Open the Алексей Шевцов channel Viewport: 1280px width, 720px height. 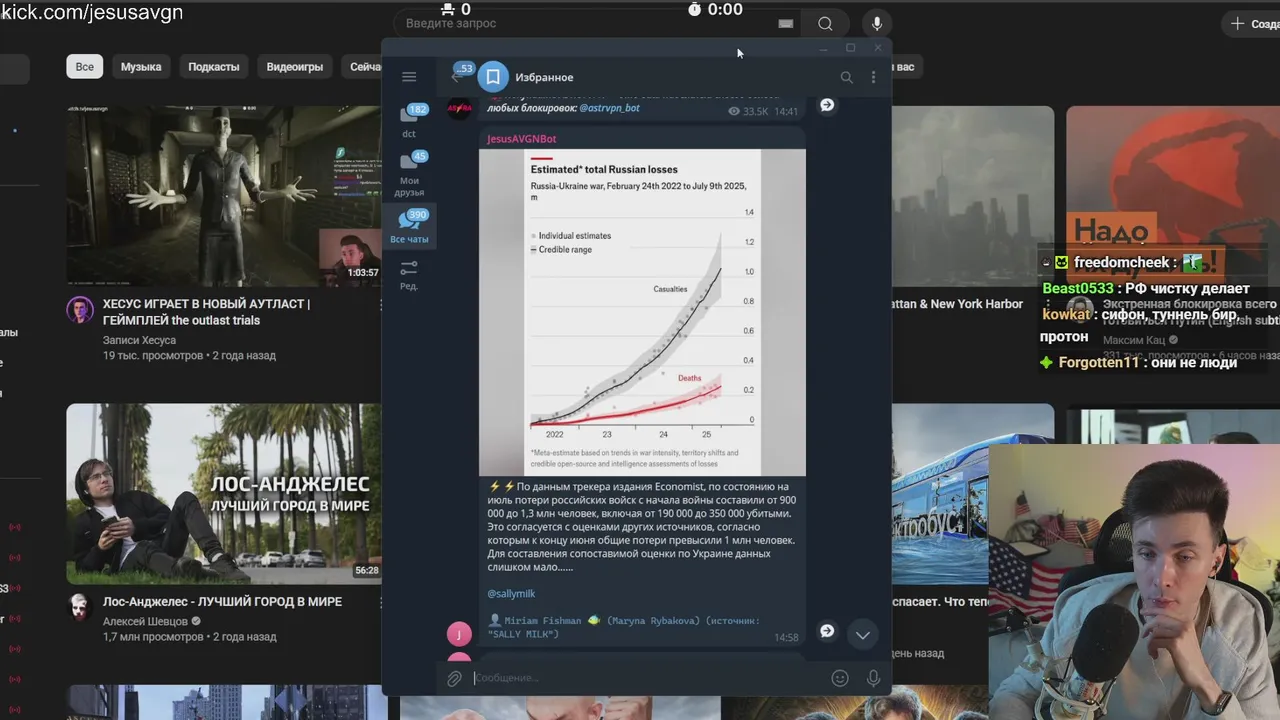click(x=145, y=621)
